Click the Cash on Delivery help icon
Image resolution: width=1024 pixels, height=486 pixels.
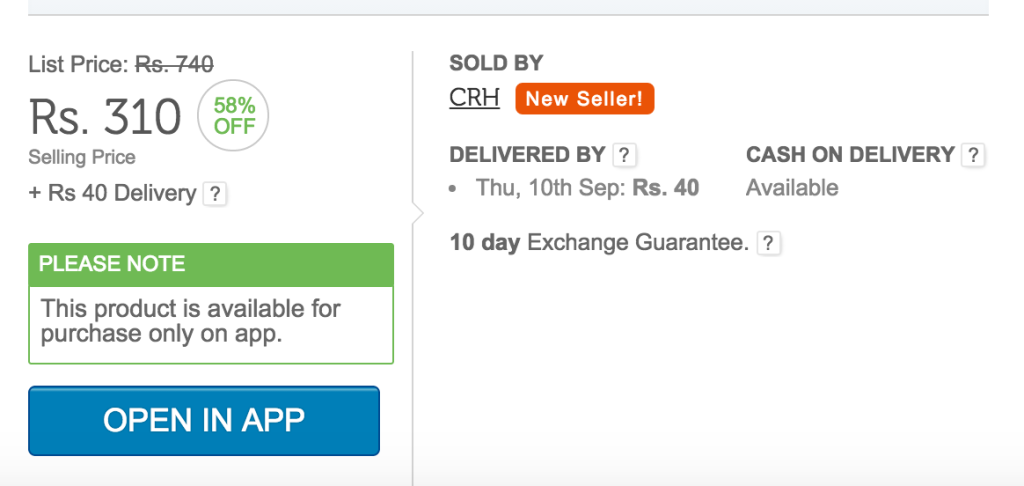point(973,155)
